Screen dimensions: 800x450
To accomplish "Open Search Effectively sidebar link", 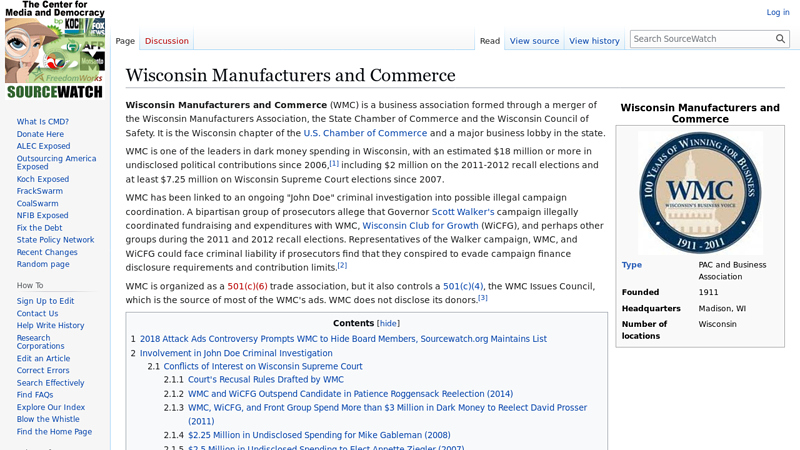I will tap(51, 383).
